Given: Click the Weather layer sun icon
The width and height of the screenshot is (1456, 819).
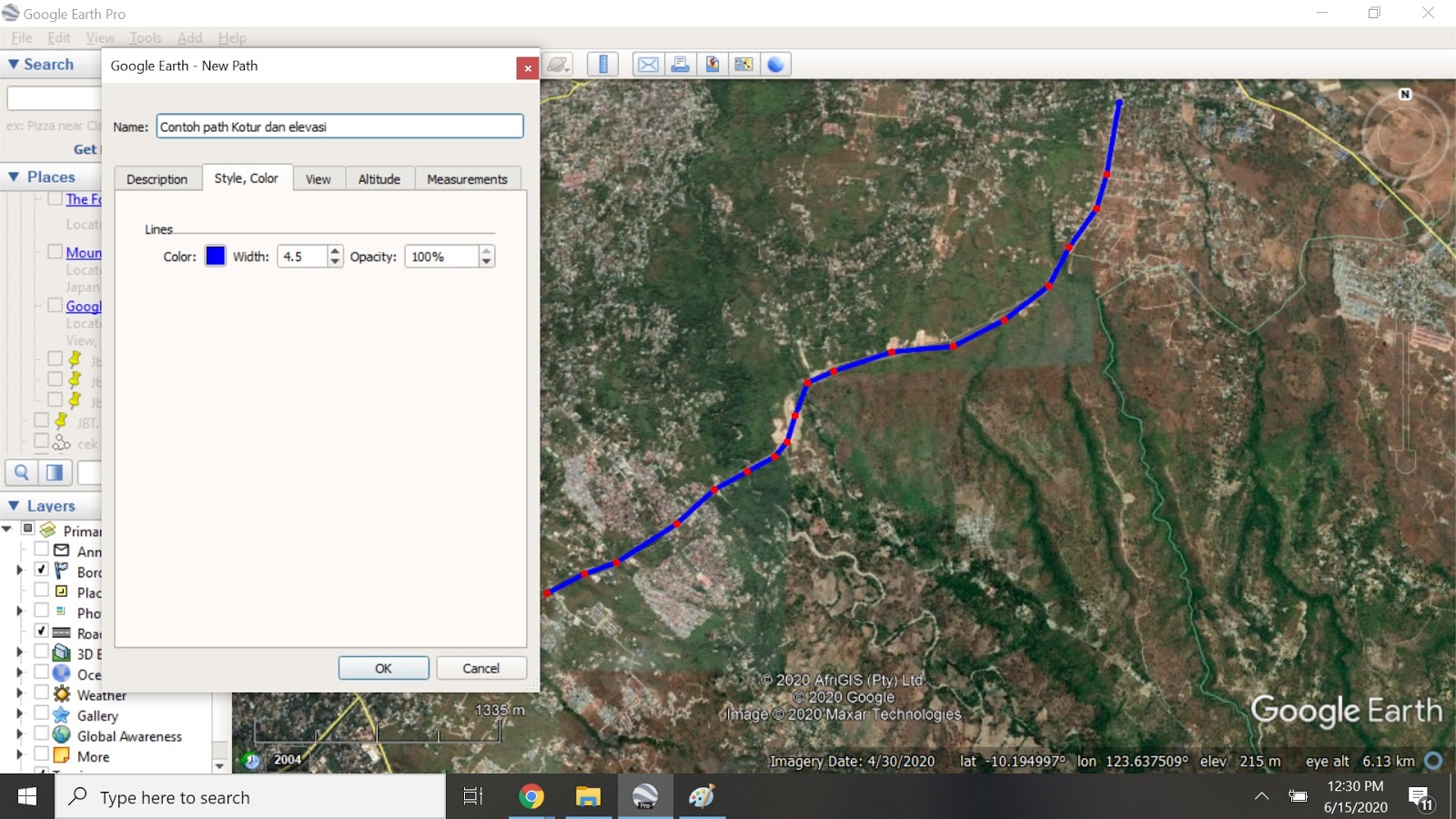Looking at the screenshot, I should pyautogui.click(x=62, y=693).
